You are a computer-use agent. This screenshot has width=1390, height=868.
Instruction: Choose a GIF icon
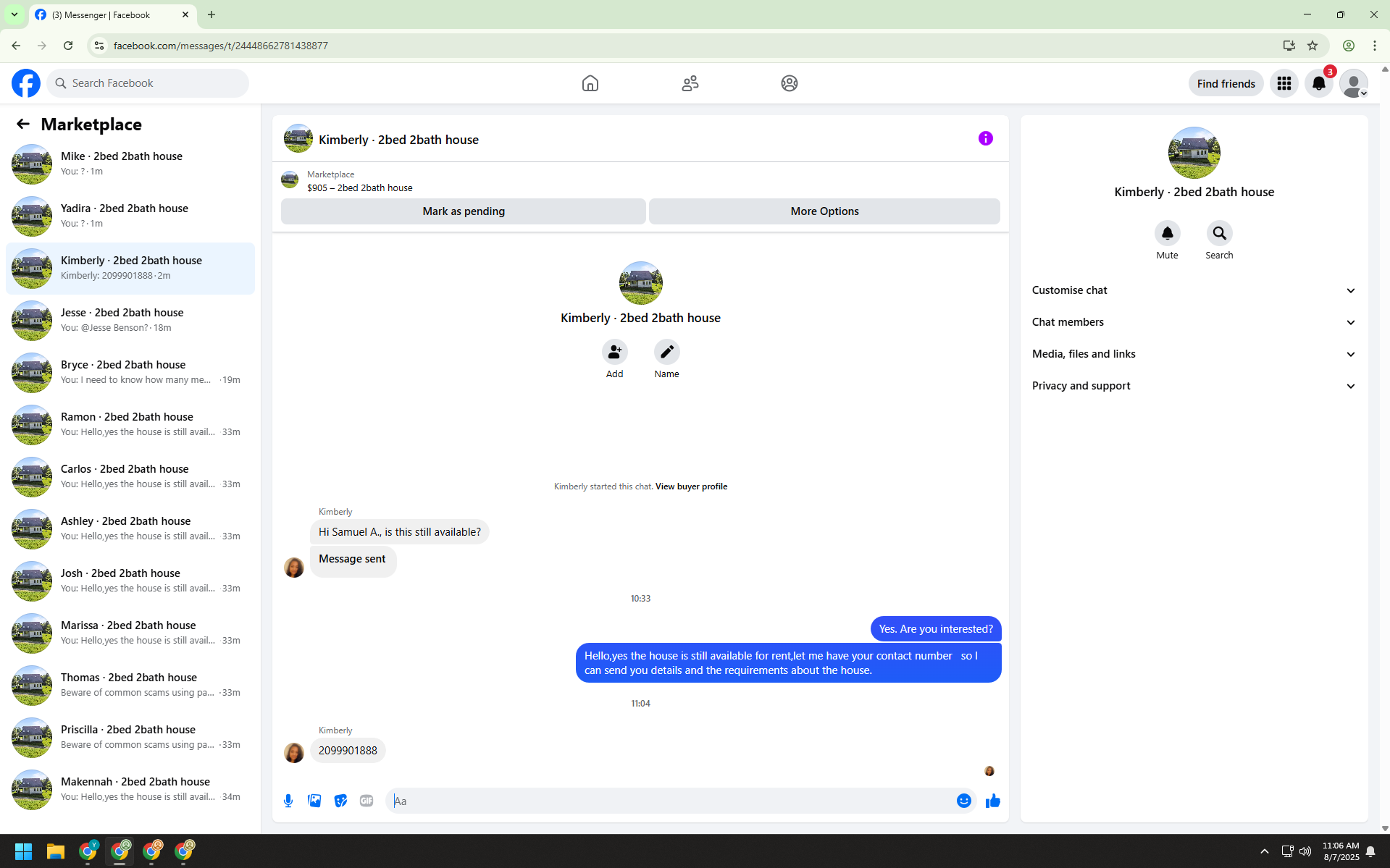[367, 801]
